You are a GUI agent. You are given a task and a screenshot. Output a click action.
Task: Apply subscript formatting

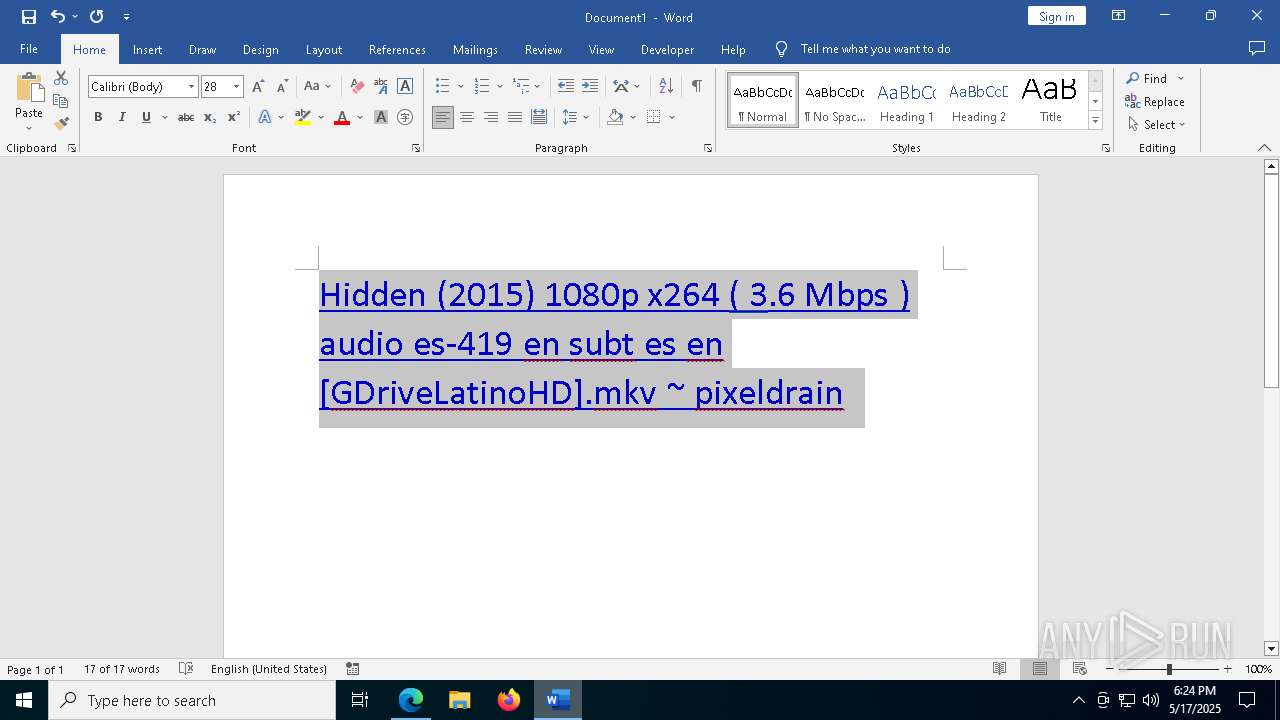[210, 117]
